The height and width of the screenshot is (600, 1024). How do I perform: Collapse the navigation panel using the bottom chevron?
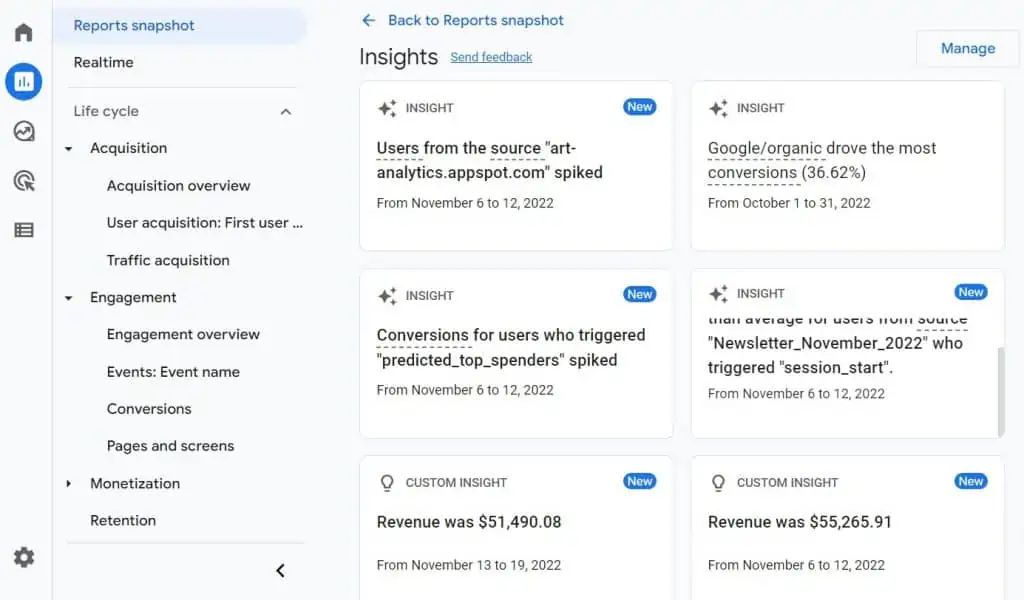tap(281, 570)
